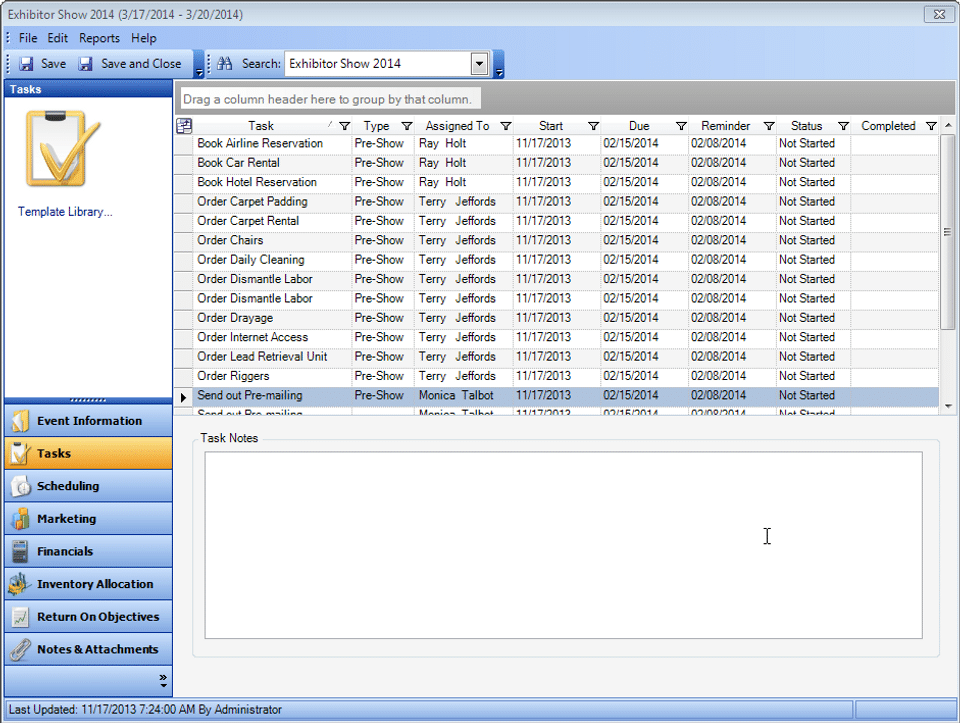Switch to the Notes & Attachments section
Screen dimensions: 960x723
click(x=88, y=650)
